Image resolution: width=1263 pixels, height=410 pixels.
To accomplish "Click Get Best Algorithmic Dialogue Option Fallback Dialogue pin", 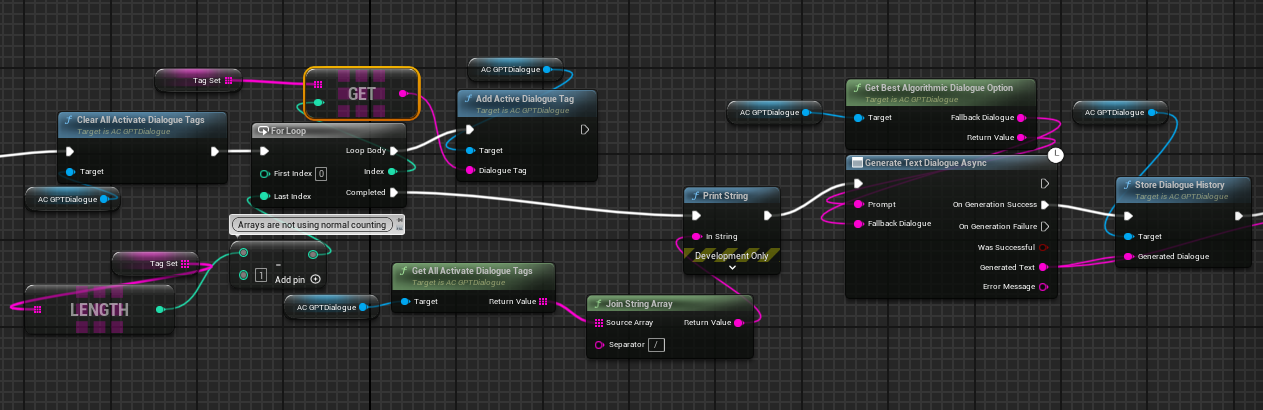I will click(1021, 117).
